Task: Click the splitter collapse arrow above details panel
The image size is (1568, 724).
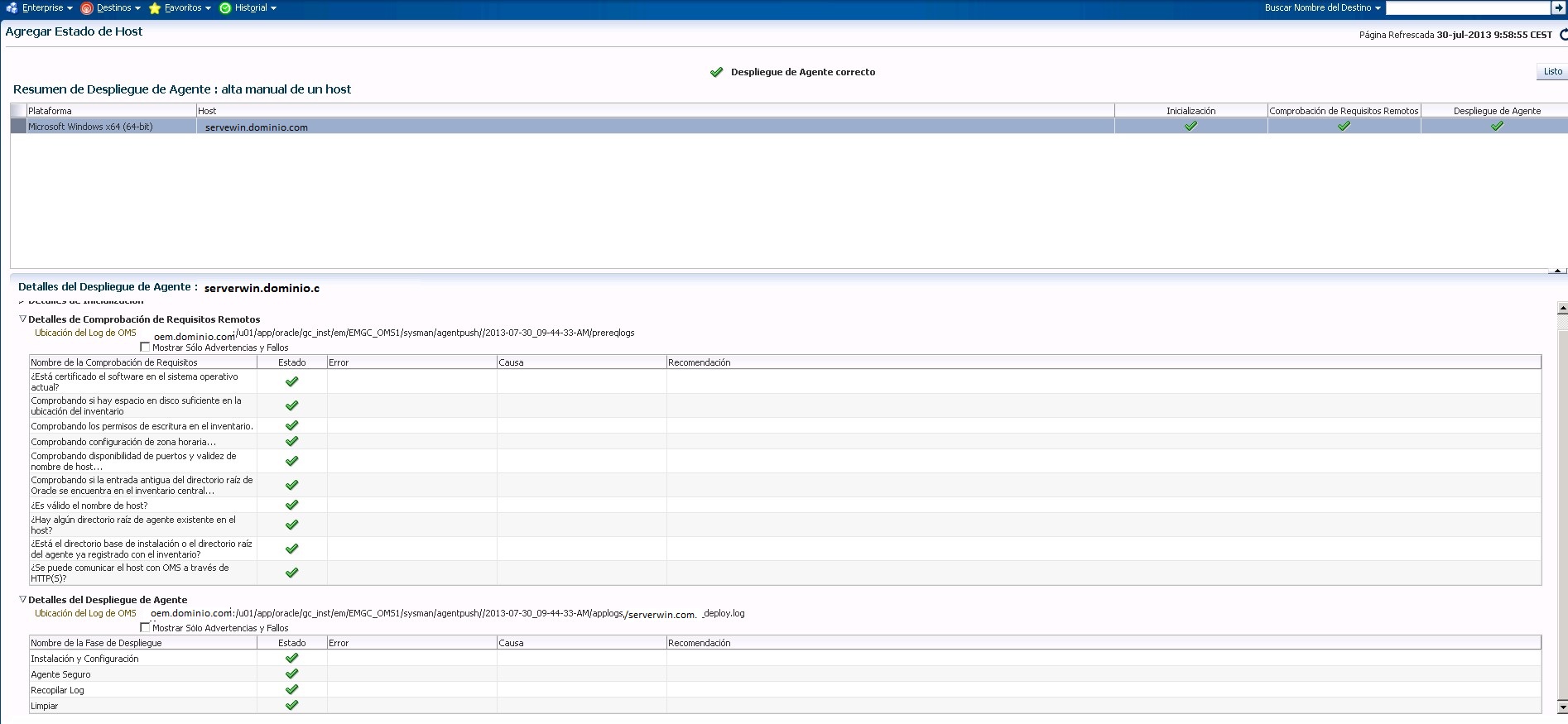Action: 1556,271
